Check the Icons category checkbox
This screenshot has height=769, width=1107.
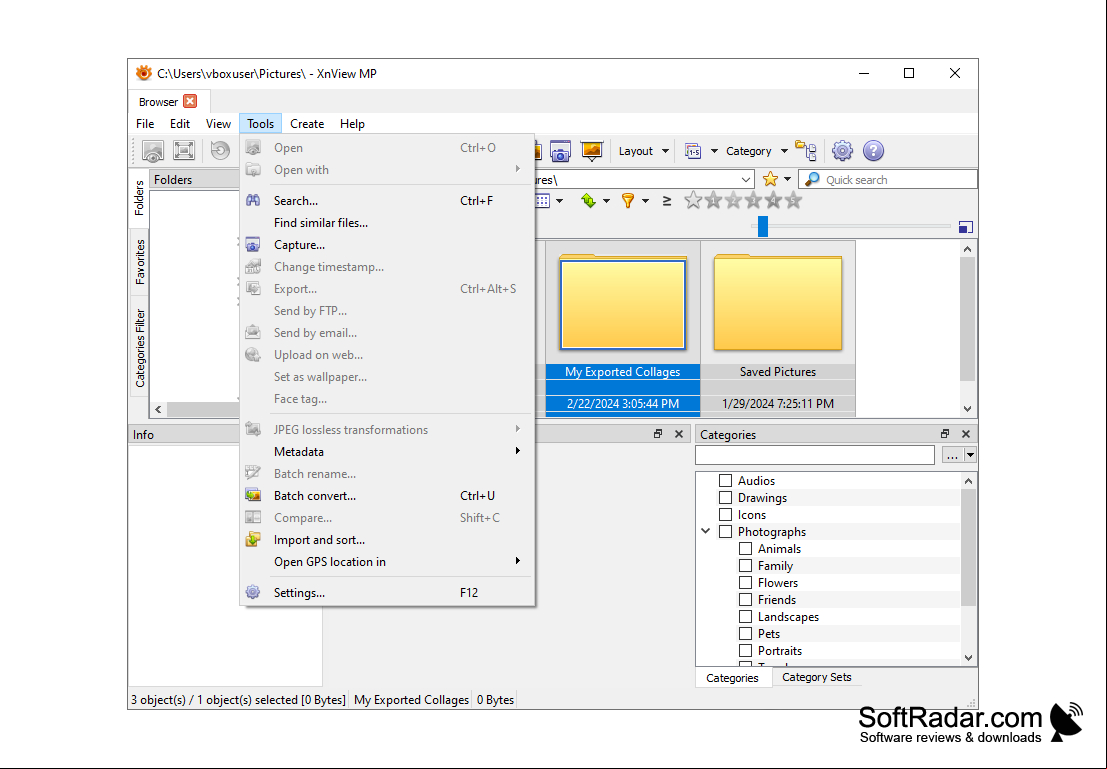coord(725,514)
